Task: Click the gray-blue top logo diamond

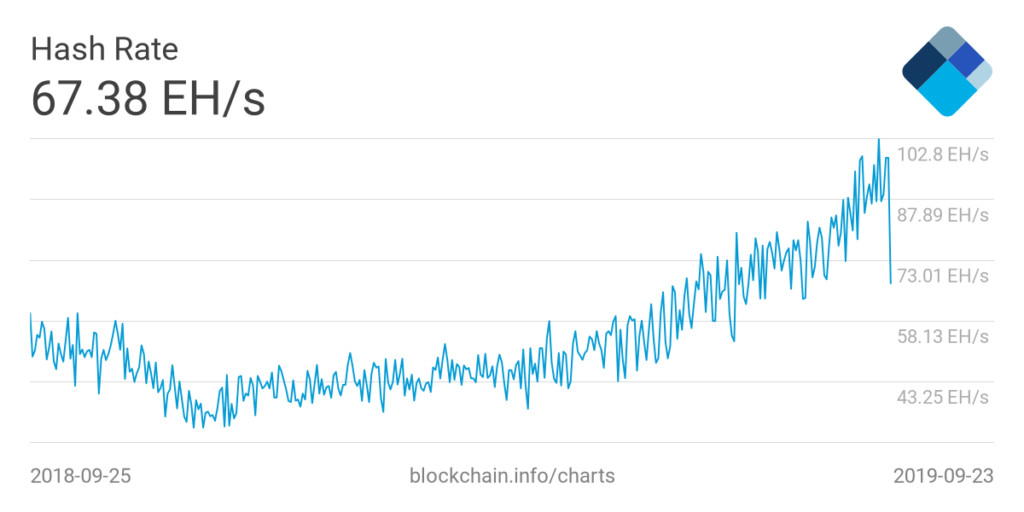Action: click(947, 43)
